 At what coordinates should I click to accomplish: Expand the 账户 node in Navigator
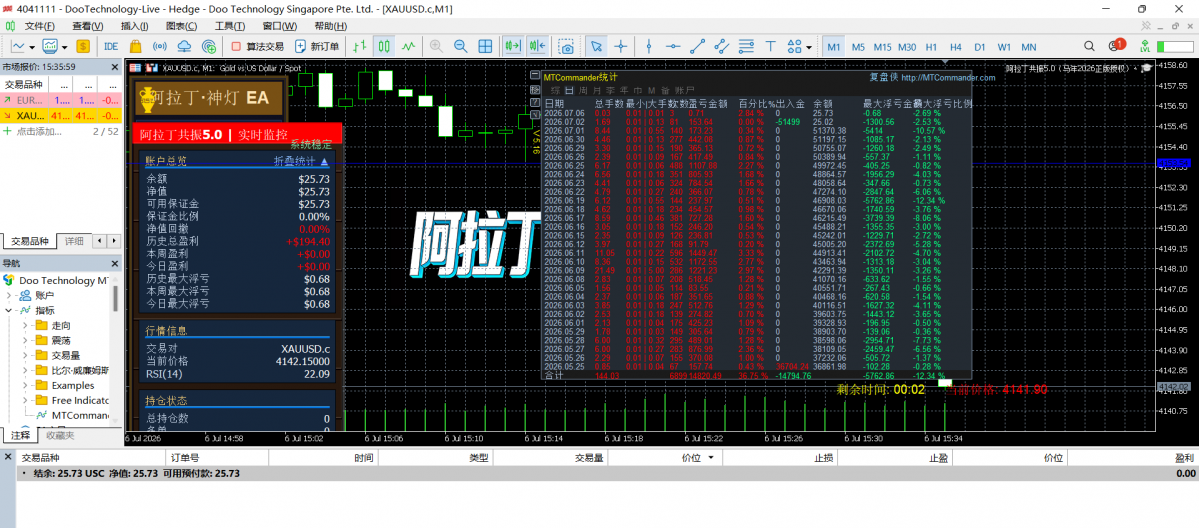(10, 295)
